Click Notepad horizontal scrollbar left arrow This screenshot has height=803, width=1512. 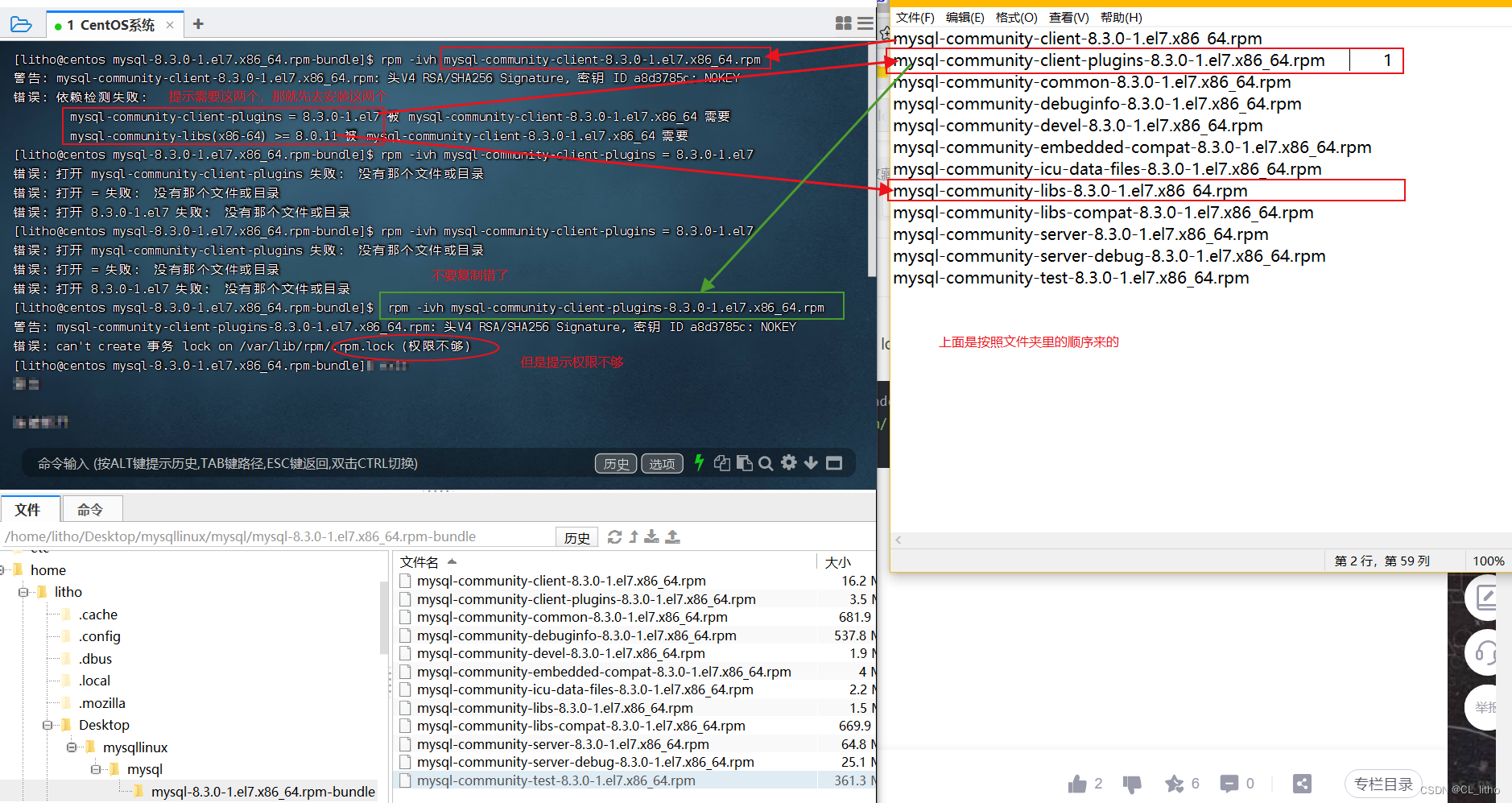point(899,540)
